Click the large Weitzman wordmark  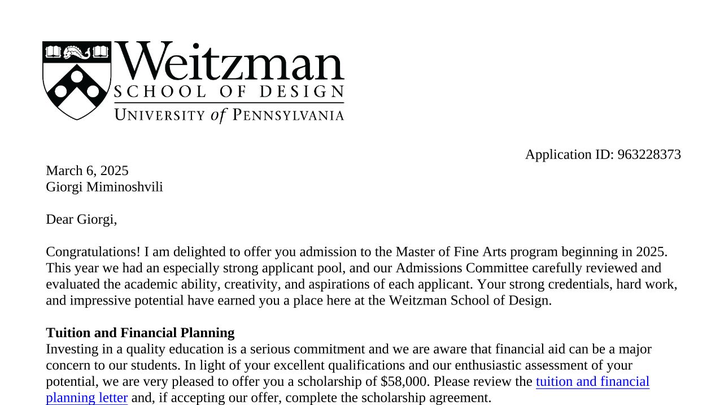pos(229,62)
